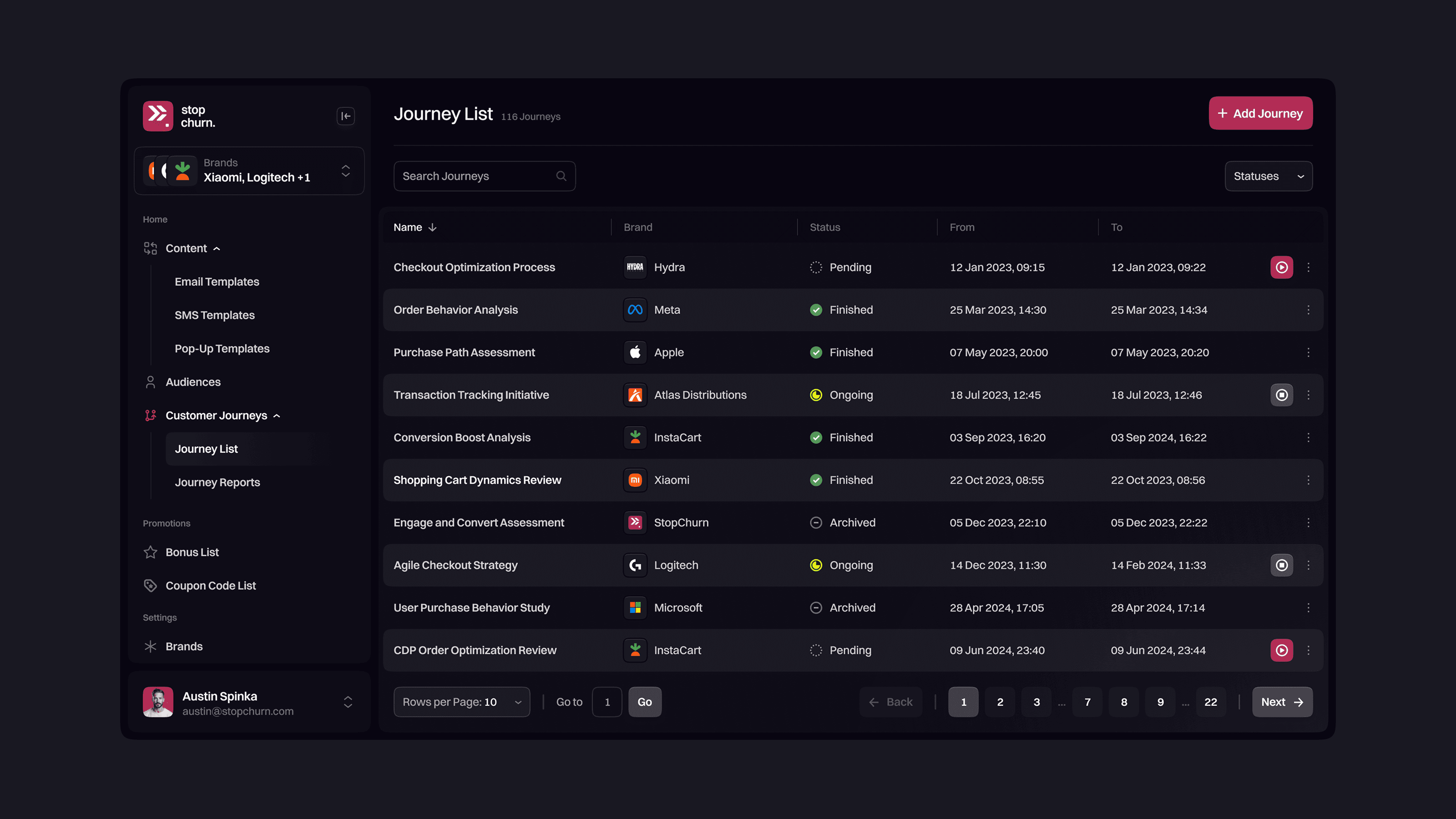
Task: Click the search icon in Search Journeys field
Action: pyautogui.click(x=561, y=176)
